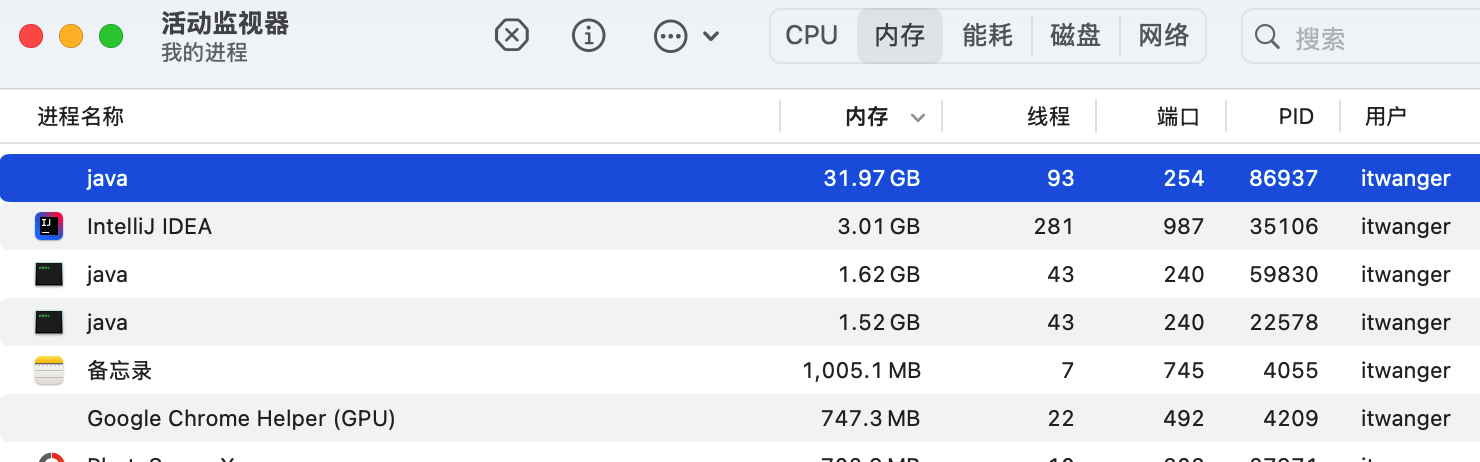The width and height of the screenshot is (1480, 462).
Task: Switch to the CPU tab
Action: click(x=811, y=36)
